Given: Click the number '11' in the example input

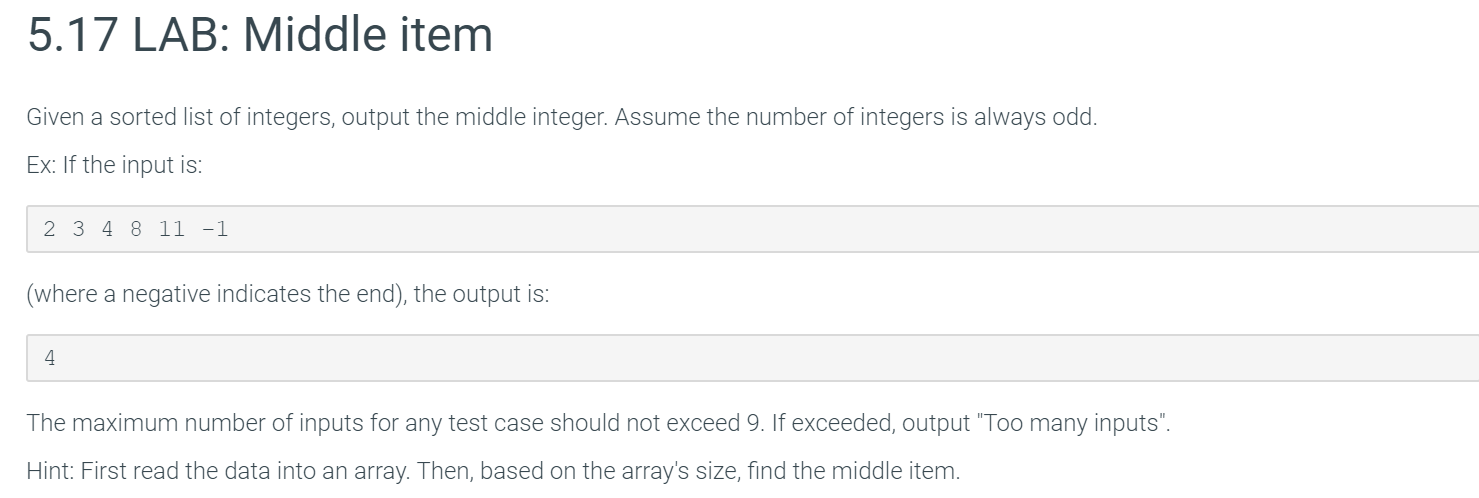Looking at the screenshot, I should coord(172,229).
